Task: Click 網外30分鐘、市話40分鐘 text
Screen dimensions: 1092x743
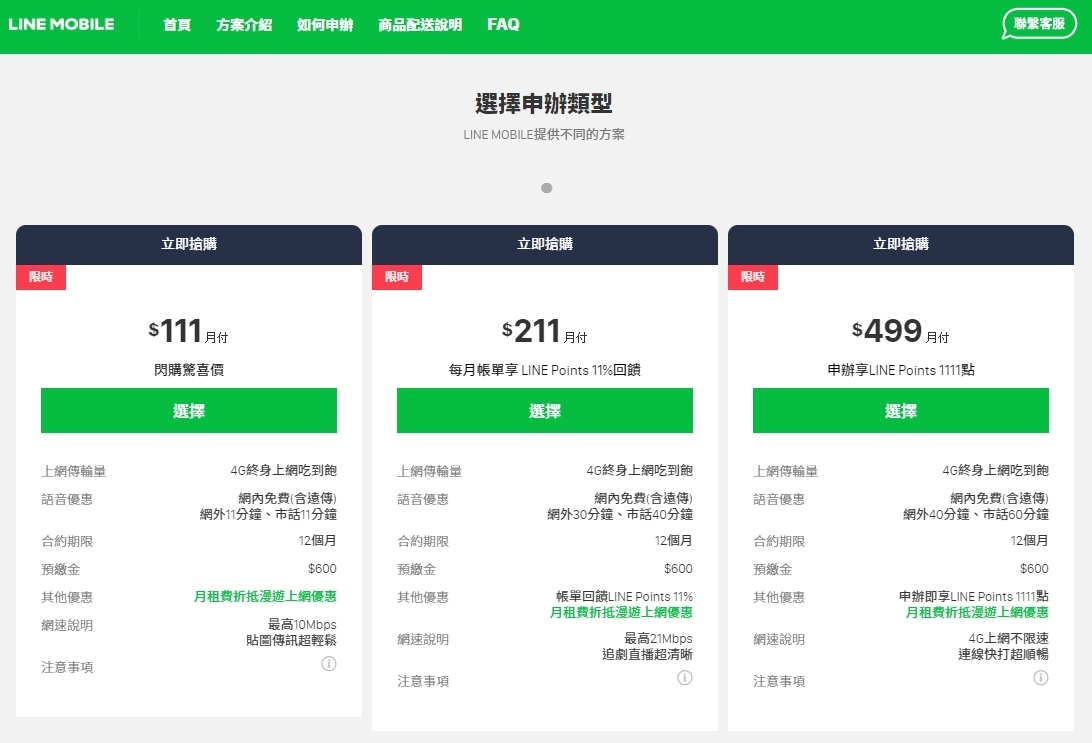Action: [620, 515]
